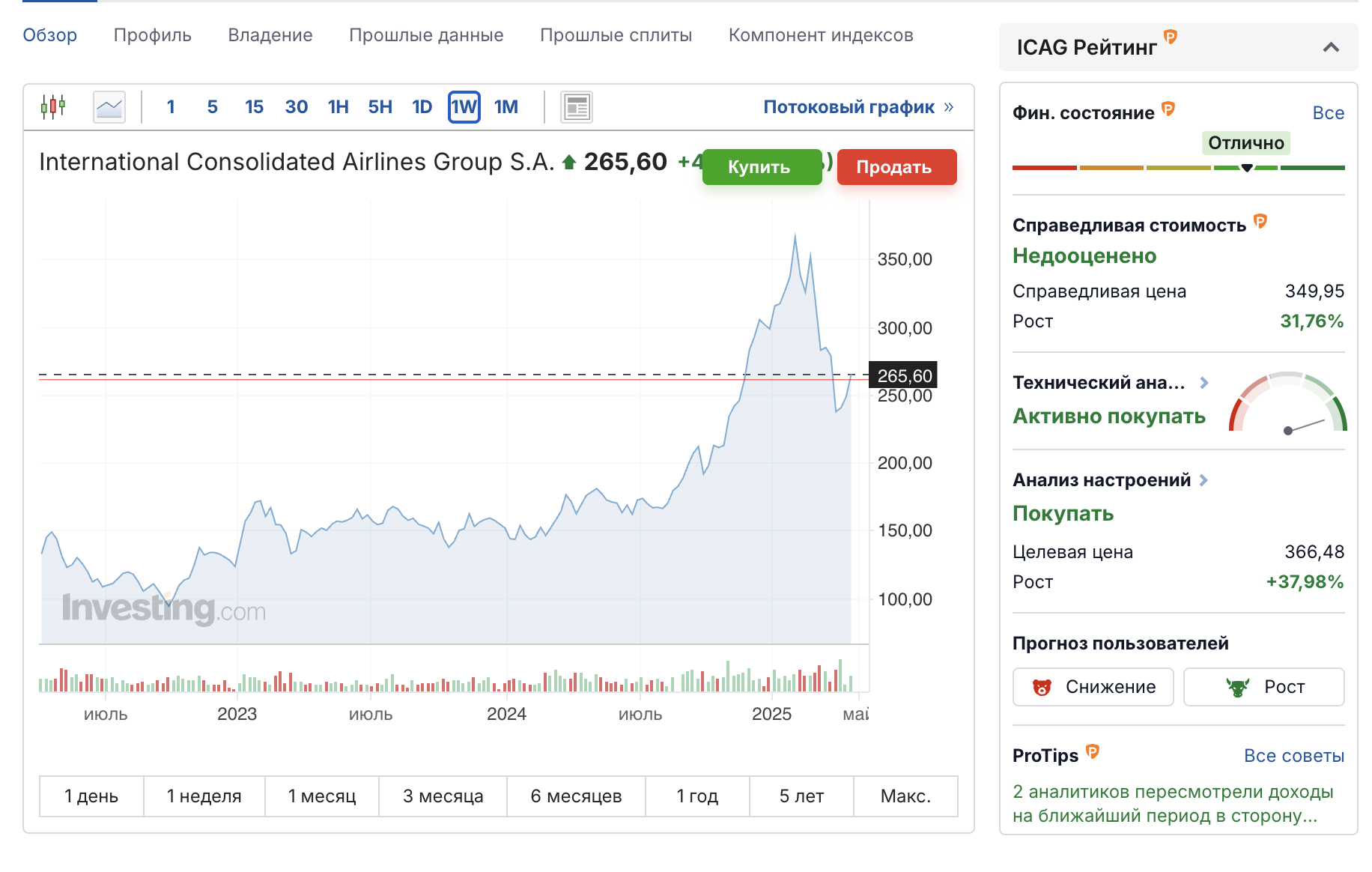
Task: Click the 265,60 price marker on axis
Action: pos(903,375)
